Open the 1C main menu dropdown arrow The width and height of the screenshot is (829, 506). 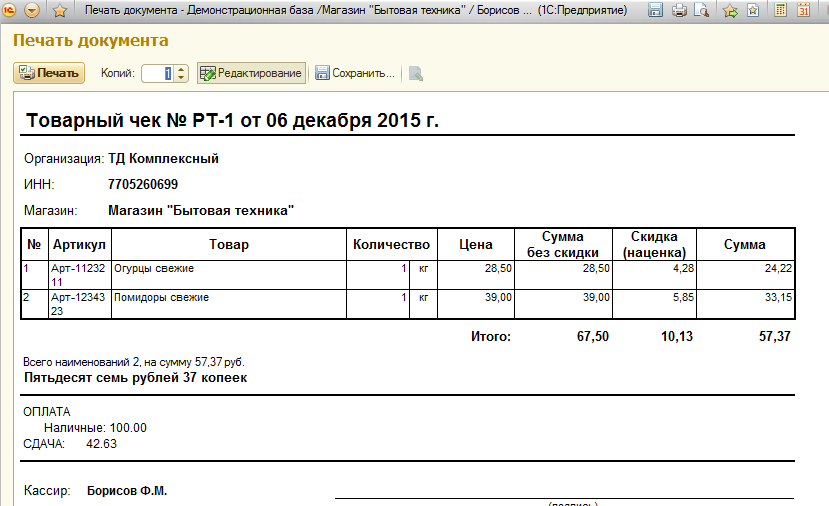click(32, 10)
